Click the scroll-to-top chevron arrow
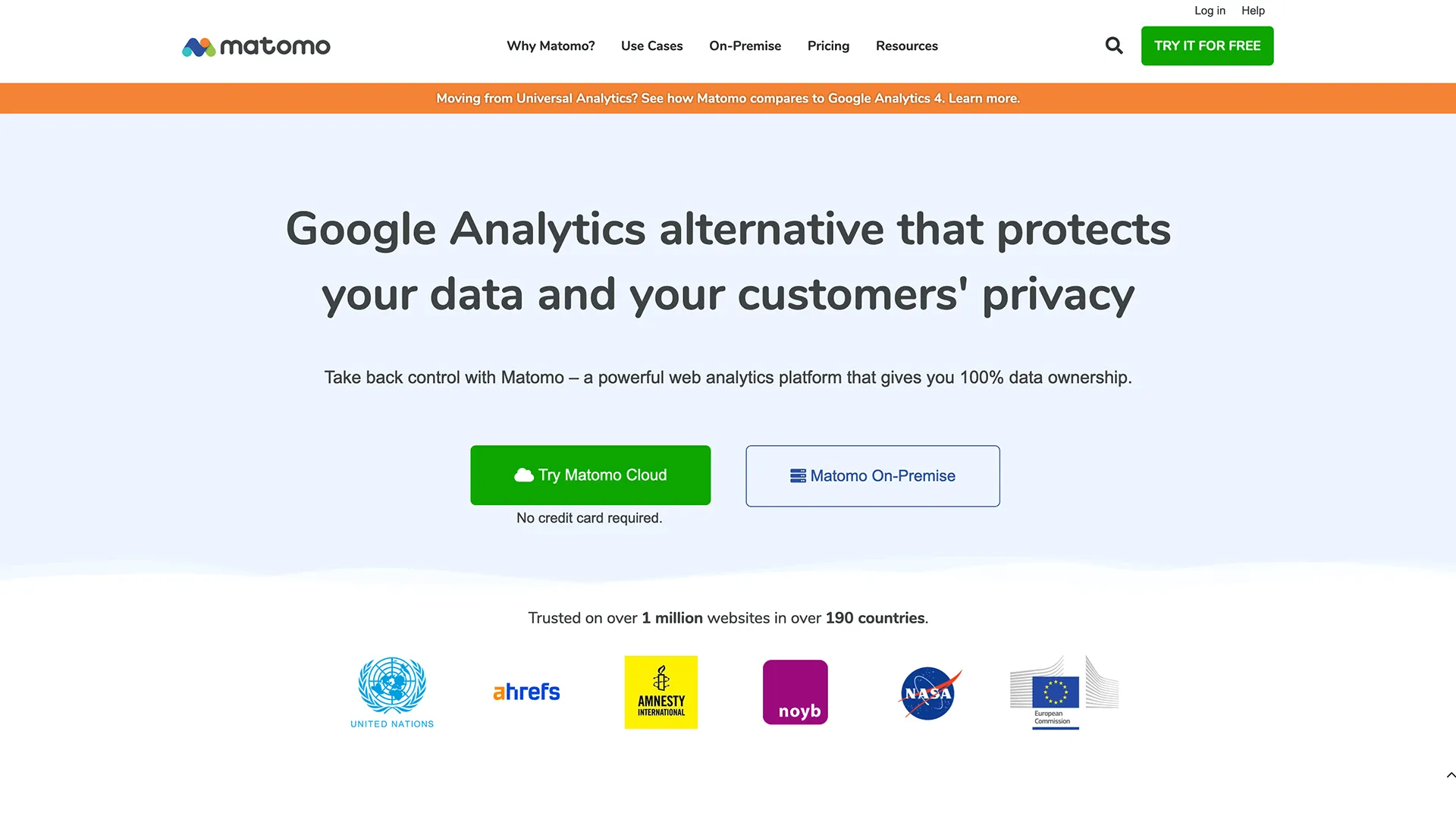The width and height of the screenshot is (1456, 819). click(1450, 775)
